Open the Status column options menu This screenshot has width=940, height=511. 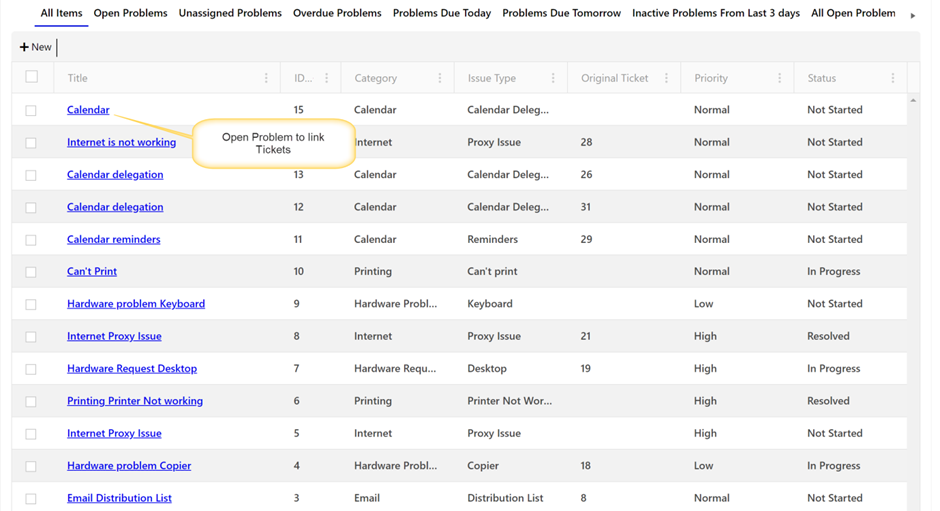pyautogui.click(x=893, y=78)
